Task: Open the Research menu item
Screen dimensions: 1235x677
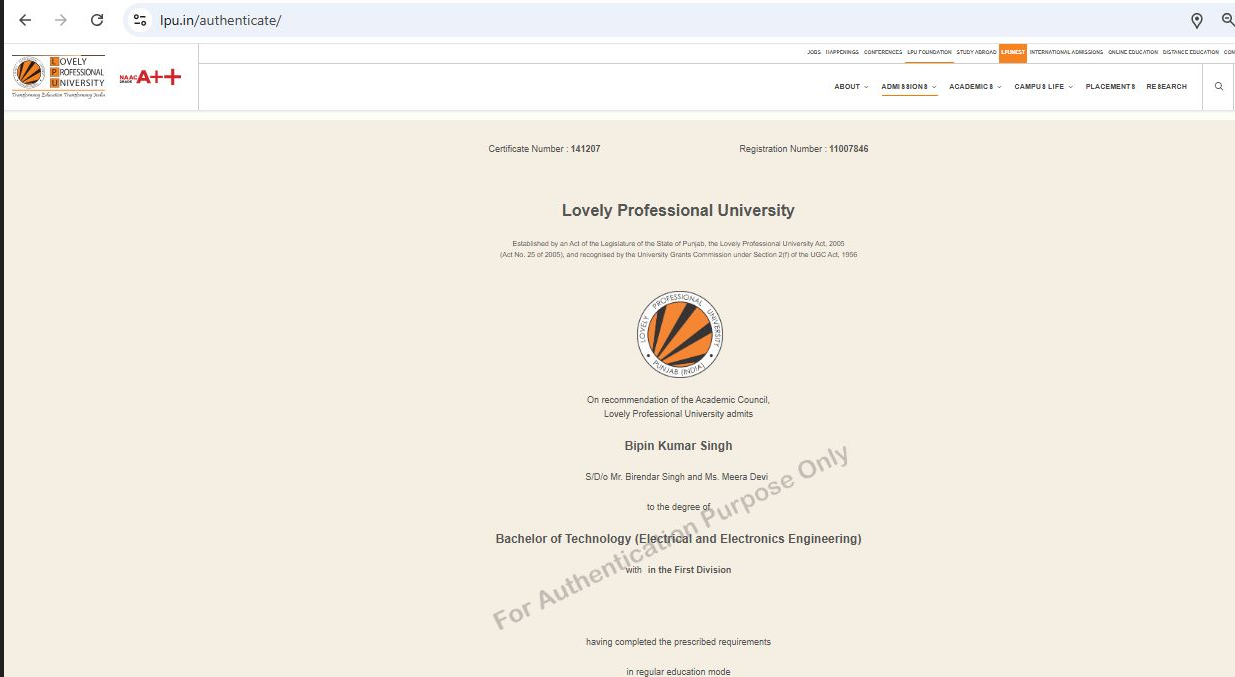Action: click(x=1166, y=87)
